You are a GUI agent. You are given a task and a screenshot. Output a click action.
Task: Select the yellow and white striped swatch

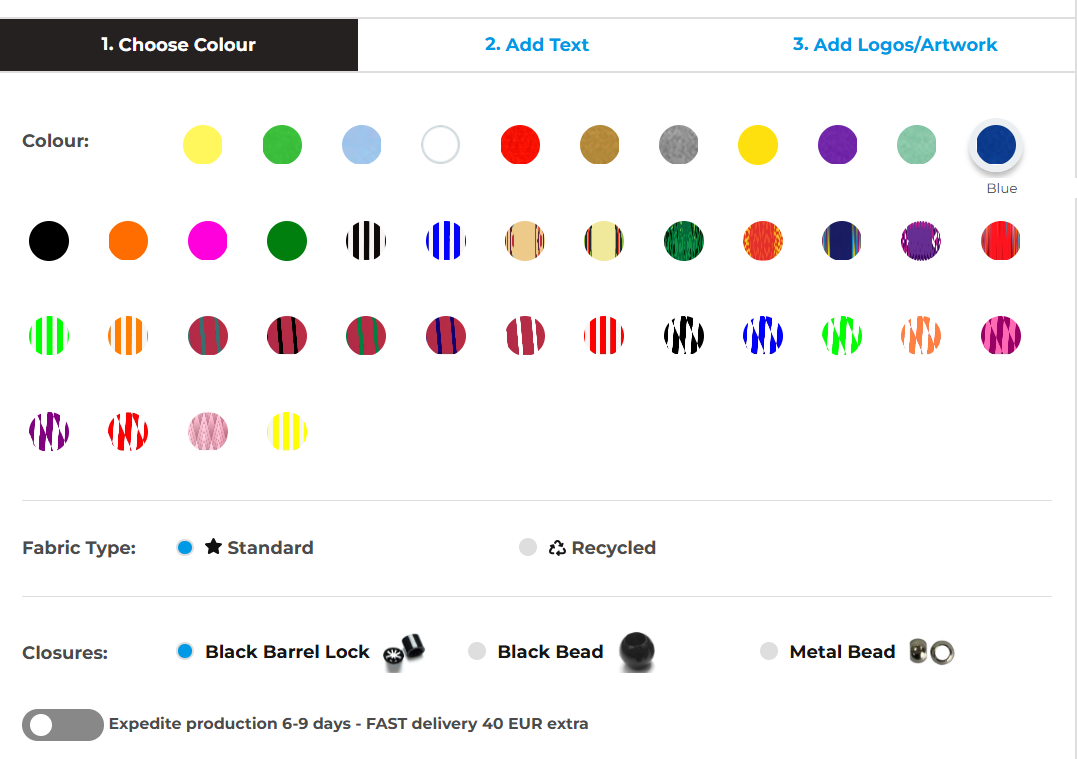pyautogui.click(x=287, y=432)
